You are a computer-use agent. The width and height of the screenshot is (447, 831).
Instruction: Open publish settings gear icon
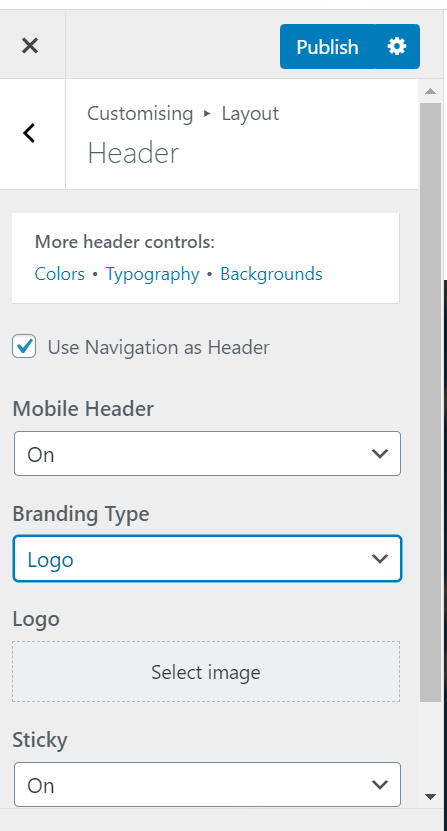tap(397, 47)
